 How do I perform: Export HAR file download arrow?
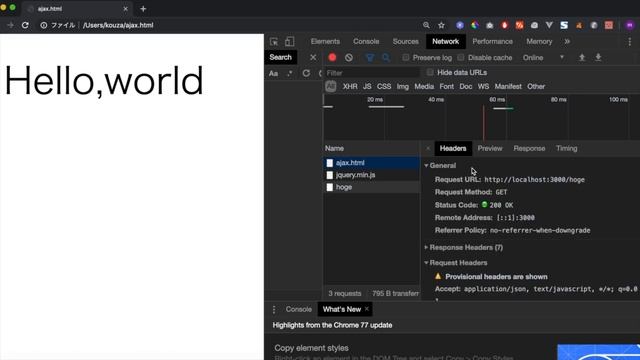pos(598,58)
